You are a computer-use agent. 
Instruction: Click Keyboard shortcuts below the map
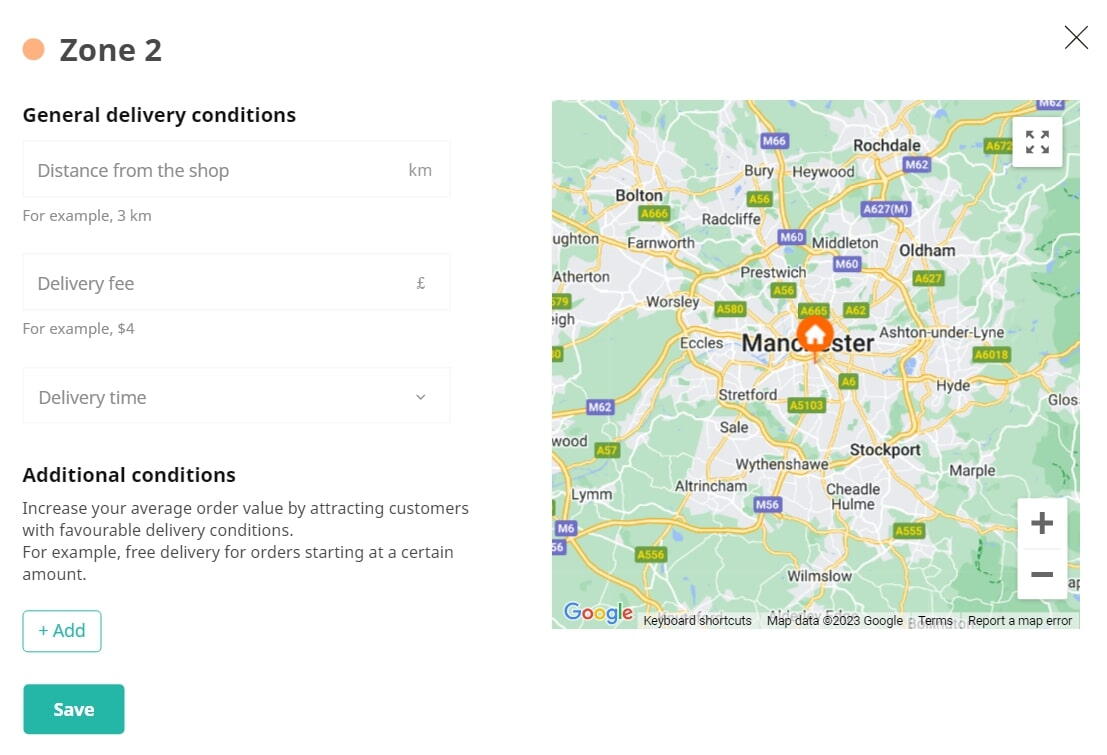[697, 620]
